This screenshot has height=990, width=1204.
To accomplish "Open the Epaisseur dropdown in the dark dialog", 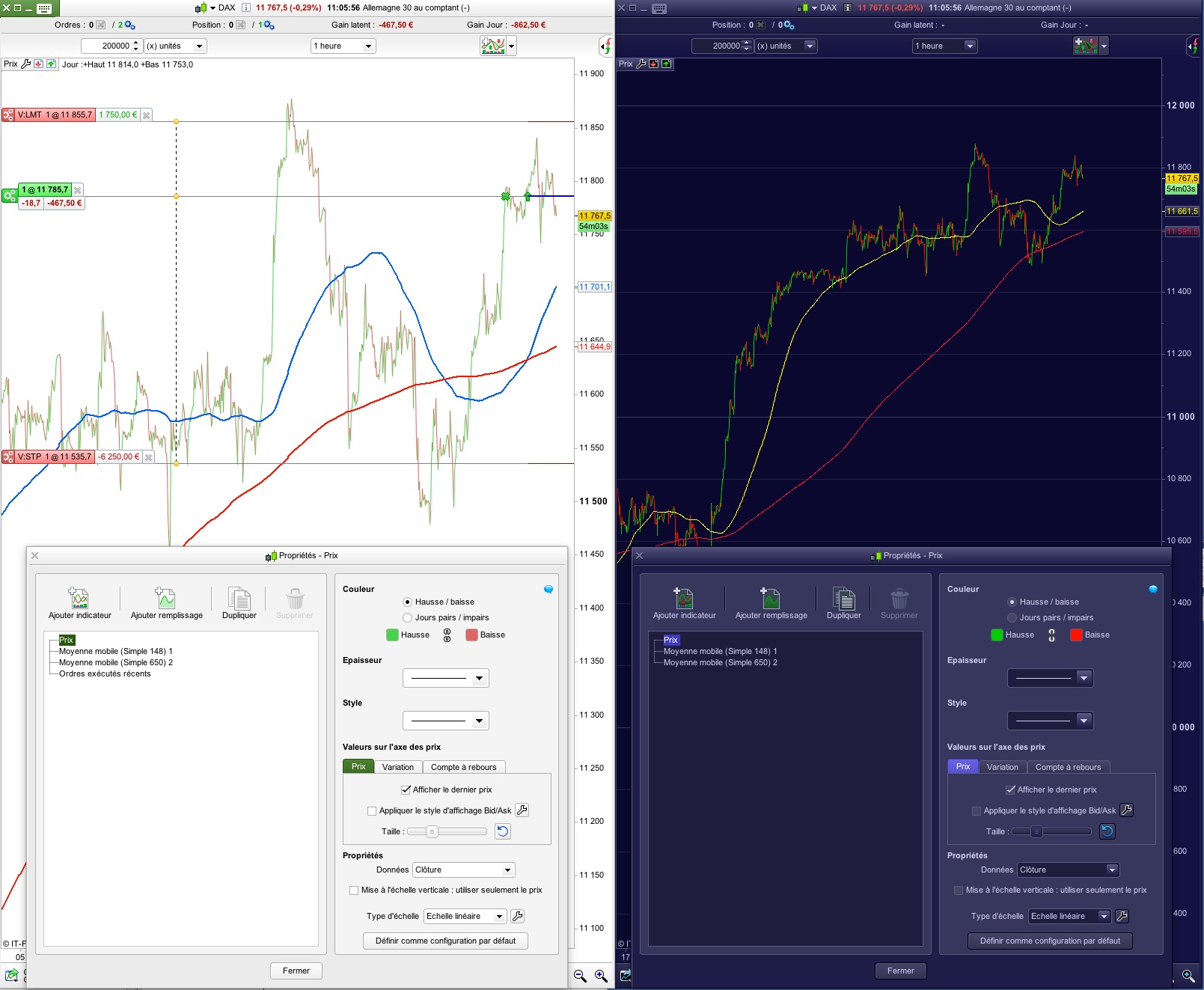I will pos(1051,678).
